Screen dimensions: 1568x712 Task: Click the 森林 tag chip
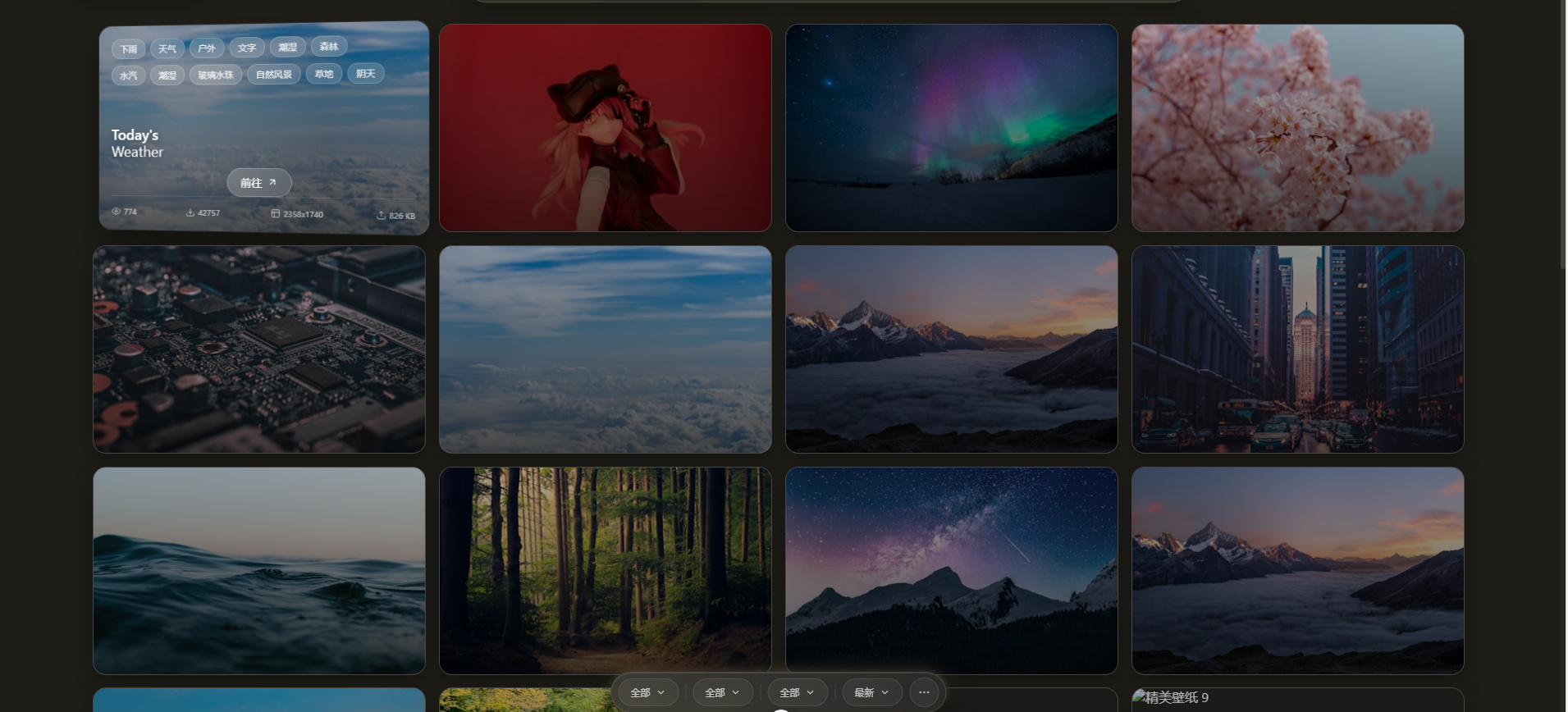[x=329, y=47]
